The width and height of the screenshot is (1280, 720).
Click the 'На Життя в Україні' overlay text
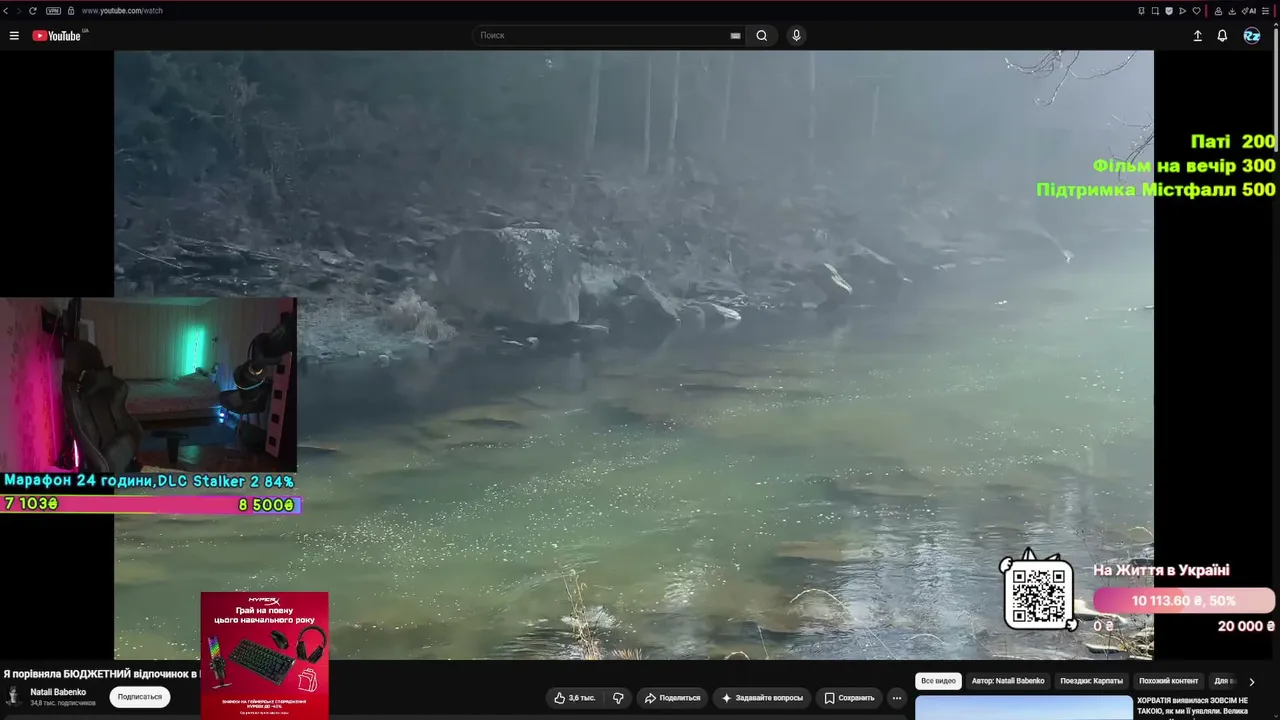point(1161,571)
